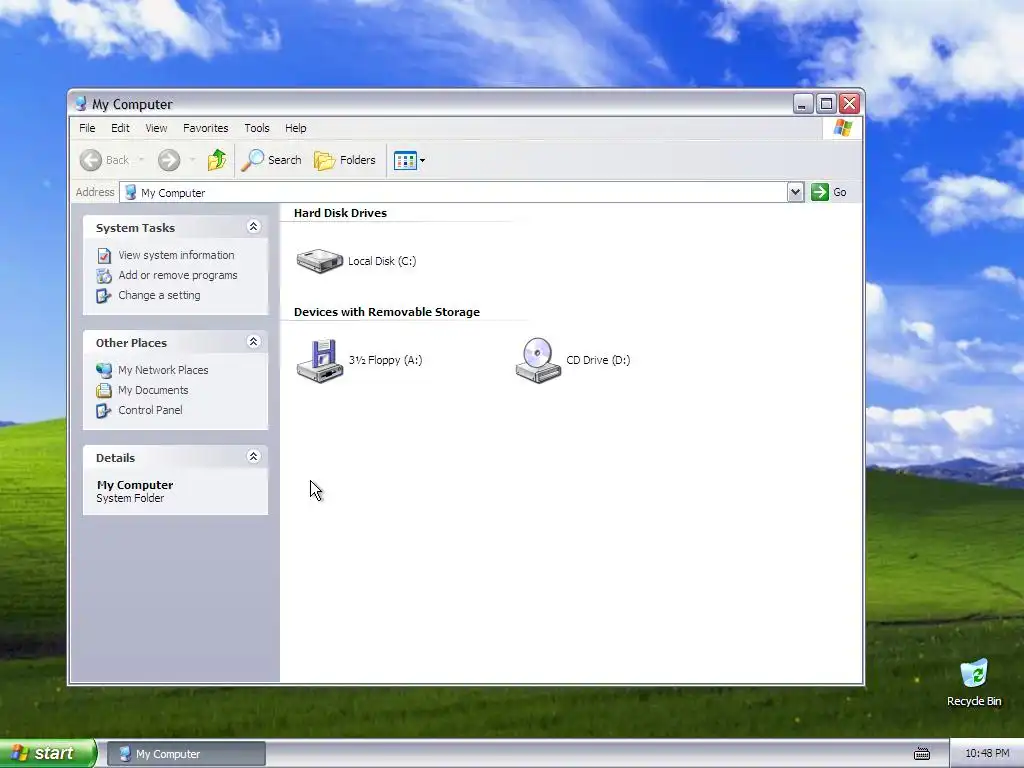The image size is (1024, 768).
Task: Click the Forward navigation arrow
Action: point(169,160)
